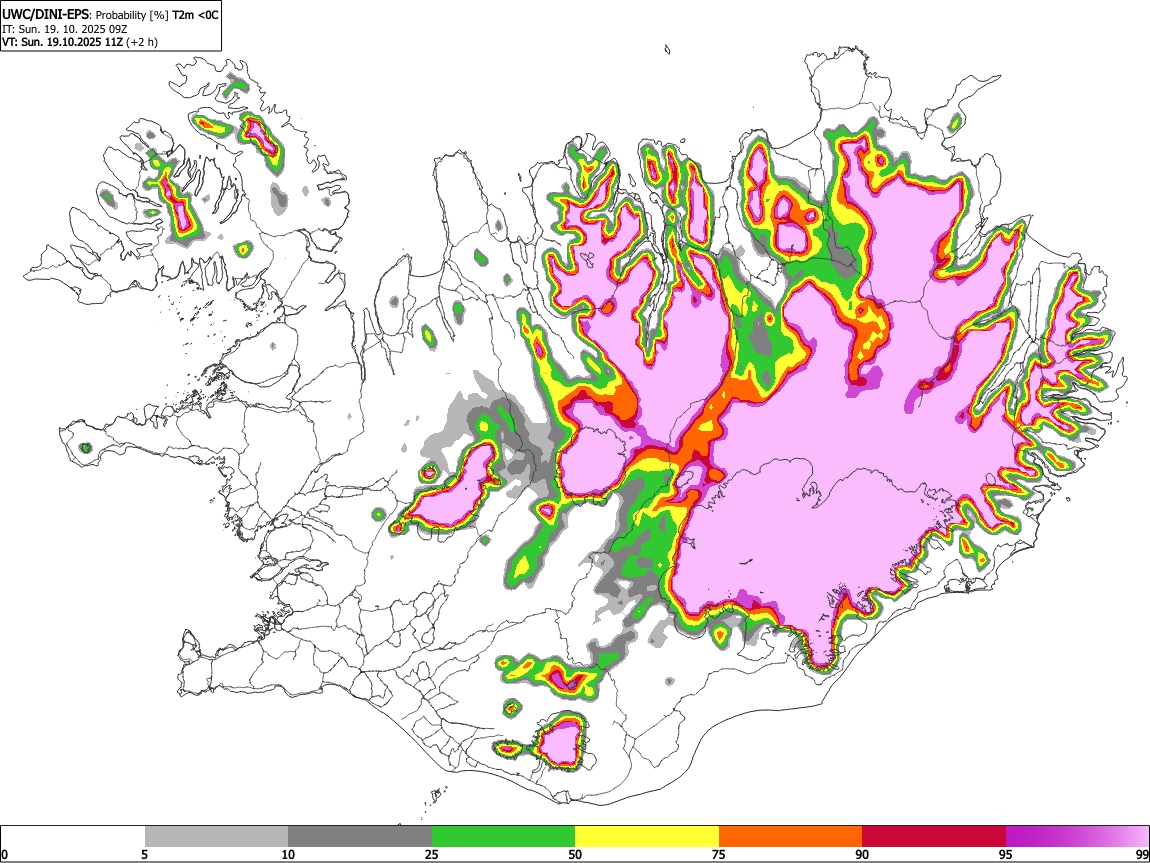Click the legend tick label '5'

(x=144, y=855)
